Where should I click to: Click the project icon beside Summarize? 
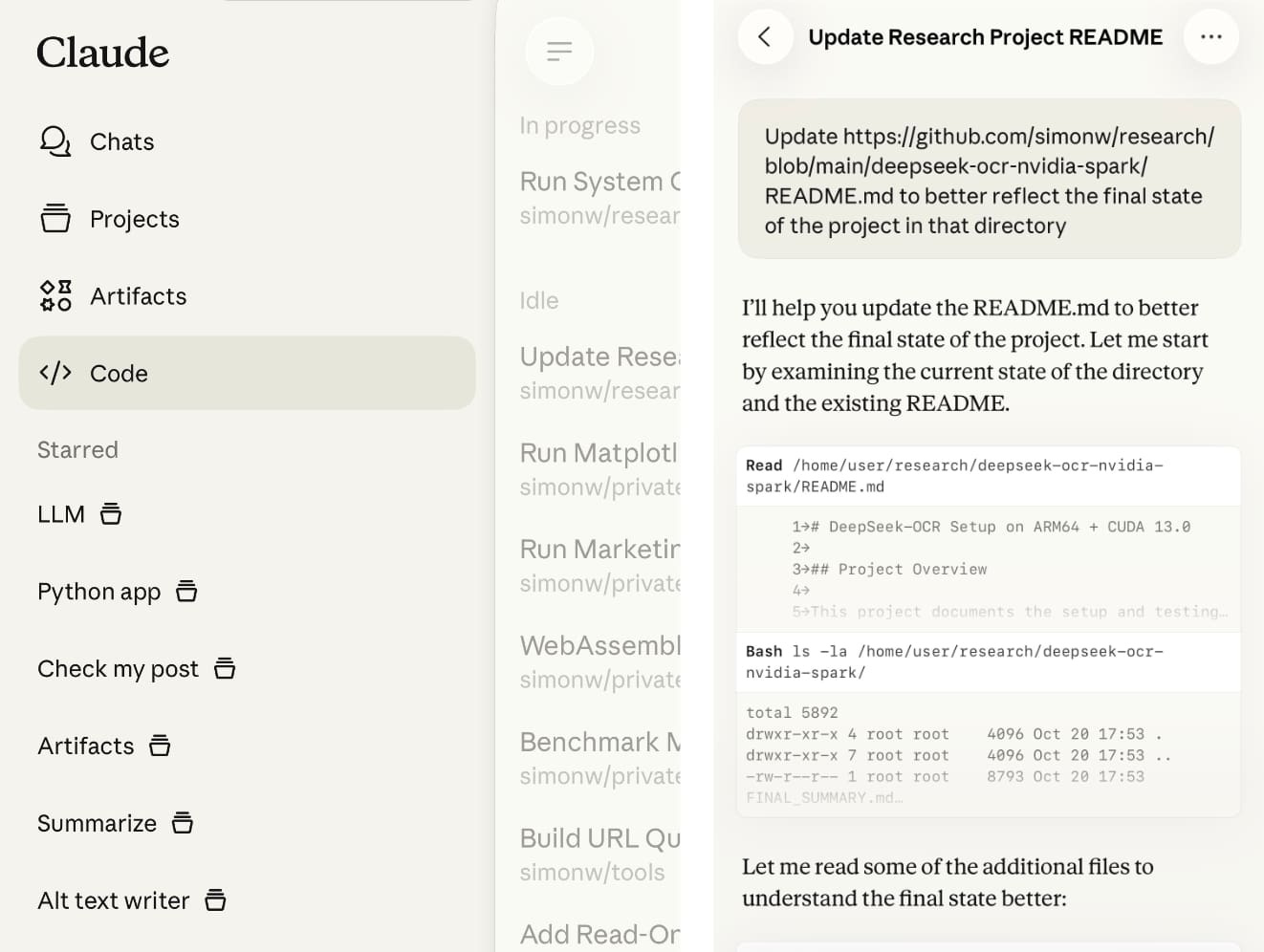click(184, 822)
